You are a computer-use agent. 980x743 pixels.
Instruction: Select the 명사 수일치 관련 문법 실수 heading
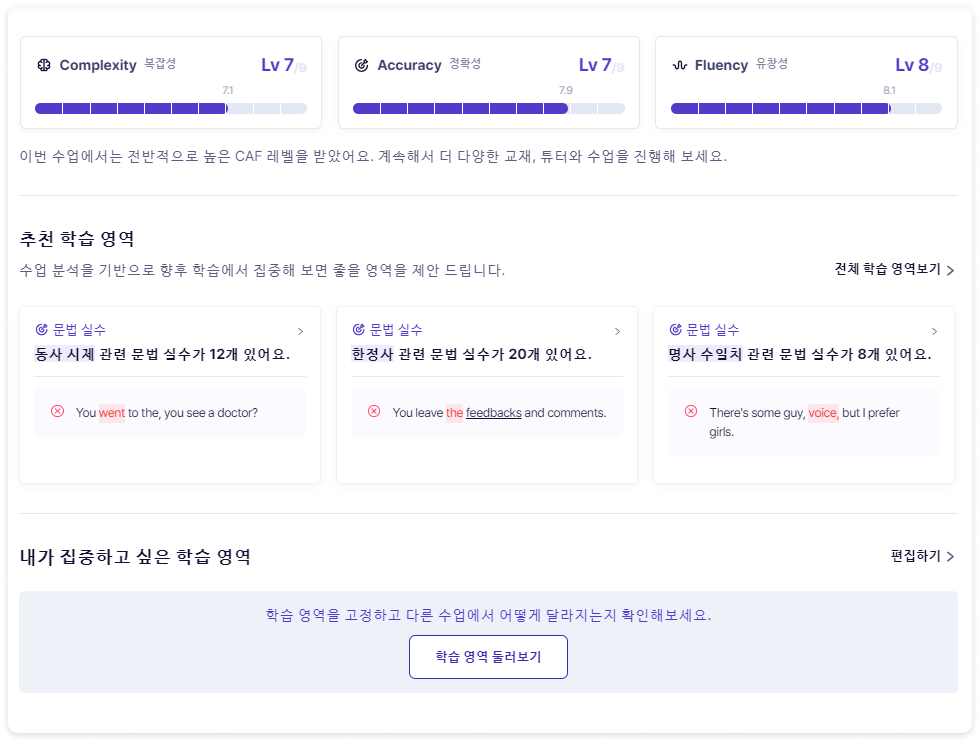pyautogui.click(x=800, y=354)
